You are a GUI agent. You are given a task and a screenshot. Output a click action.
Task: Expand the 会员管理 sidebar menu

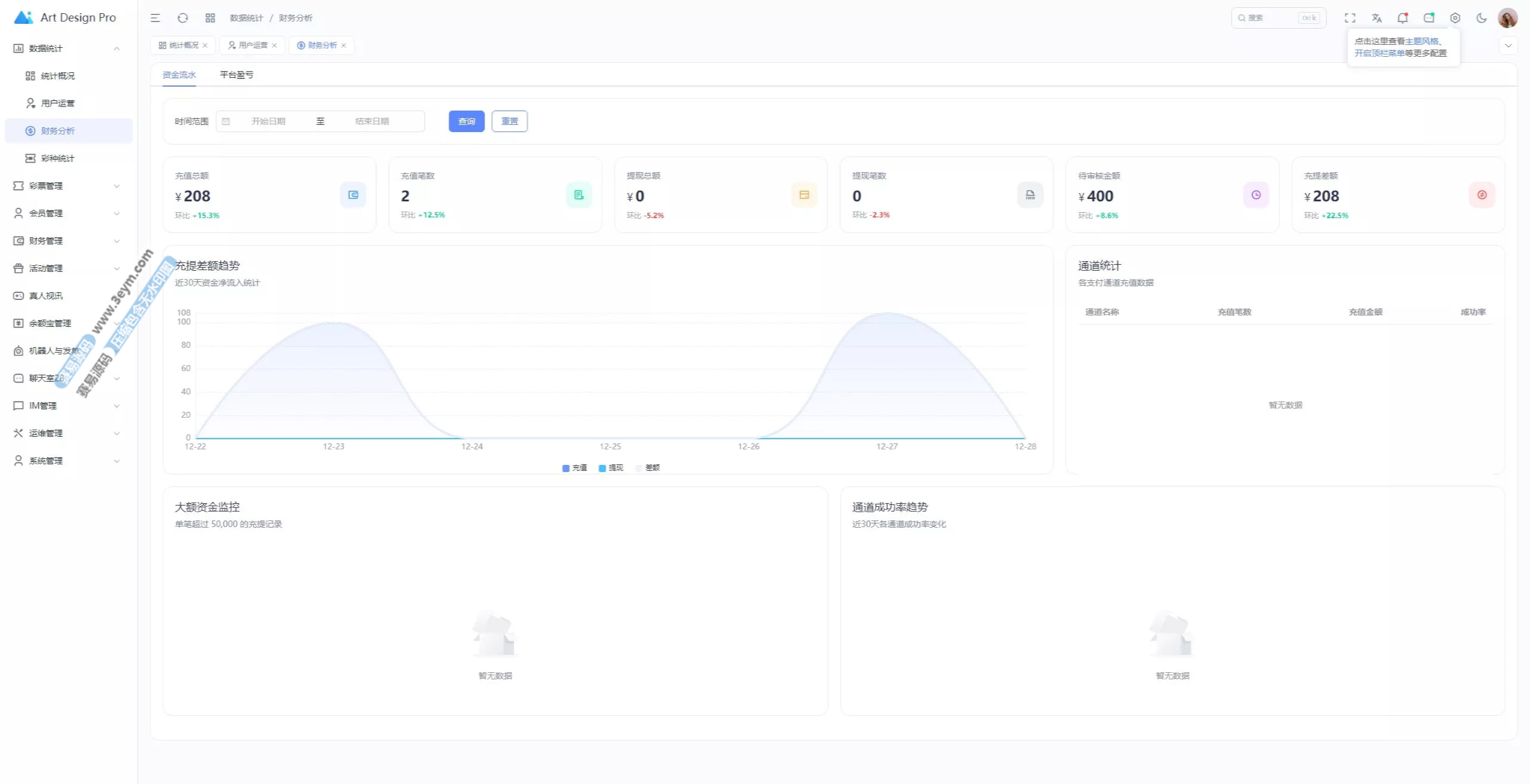[x=66, y=213]
